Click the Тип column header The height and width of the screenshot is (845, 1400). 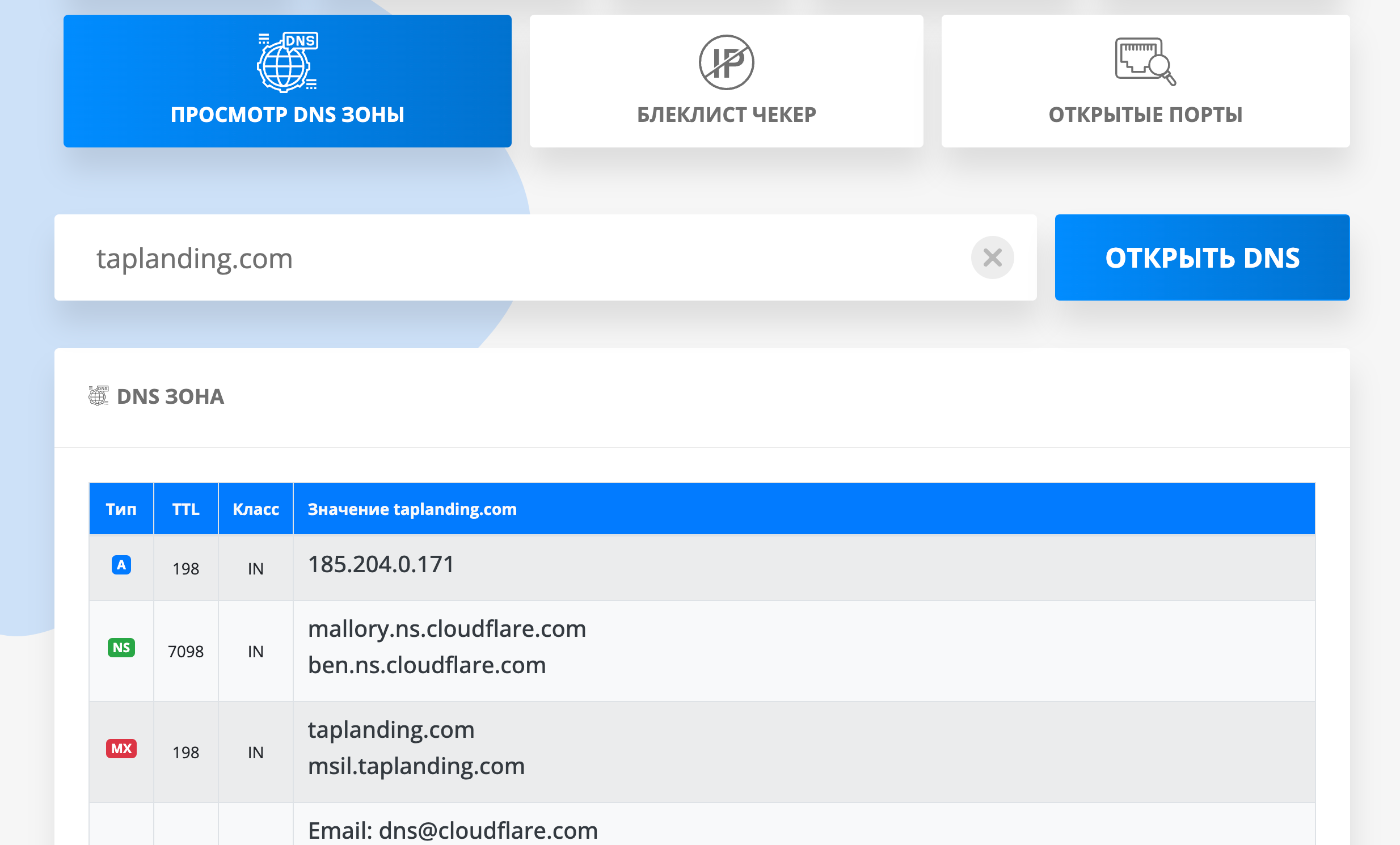click(121, 509)
